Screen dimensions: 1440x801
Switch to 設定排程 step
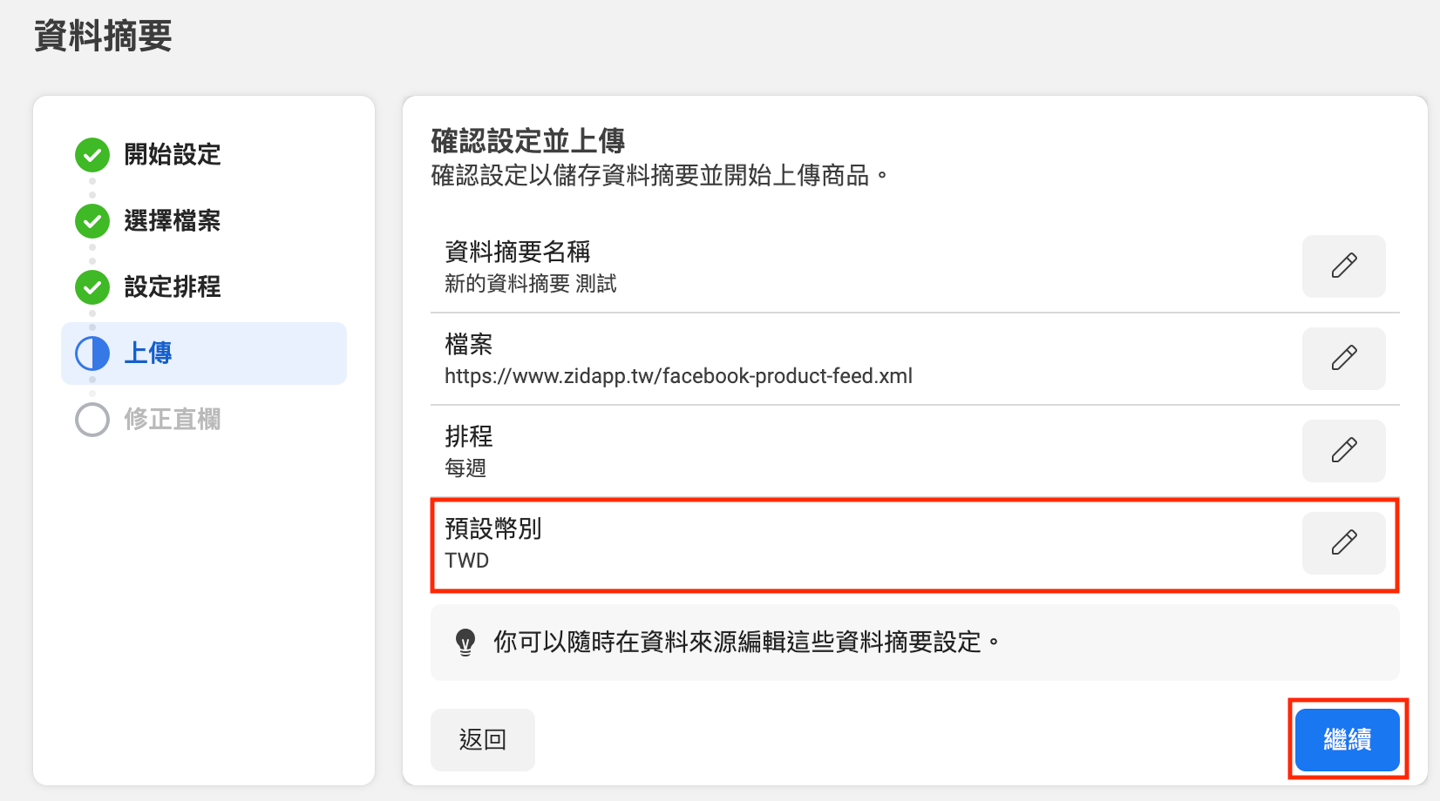click(x=172, y=287)
